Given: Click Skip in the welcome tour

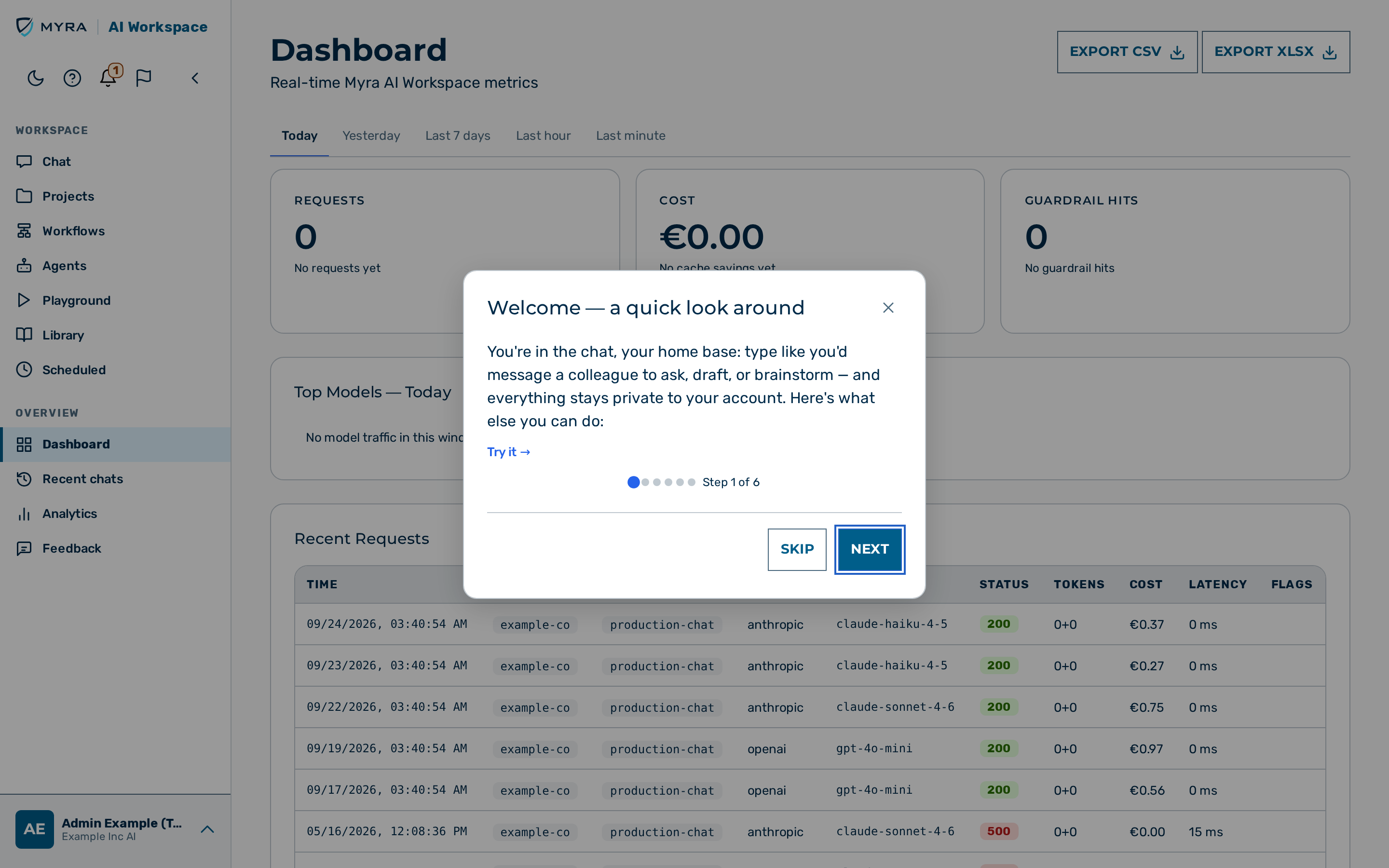Looking at the screenshot, I should (797, 549).
